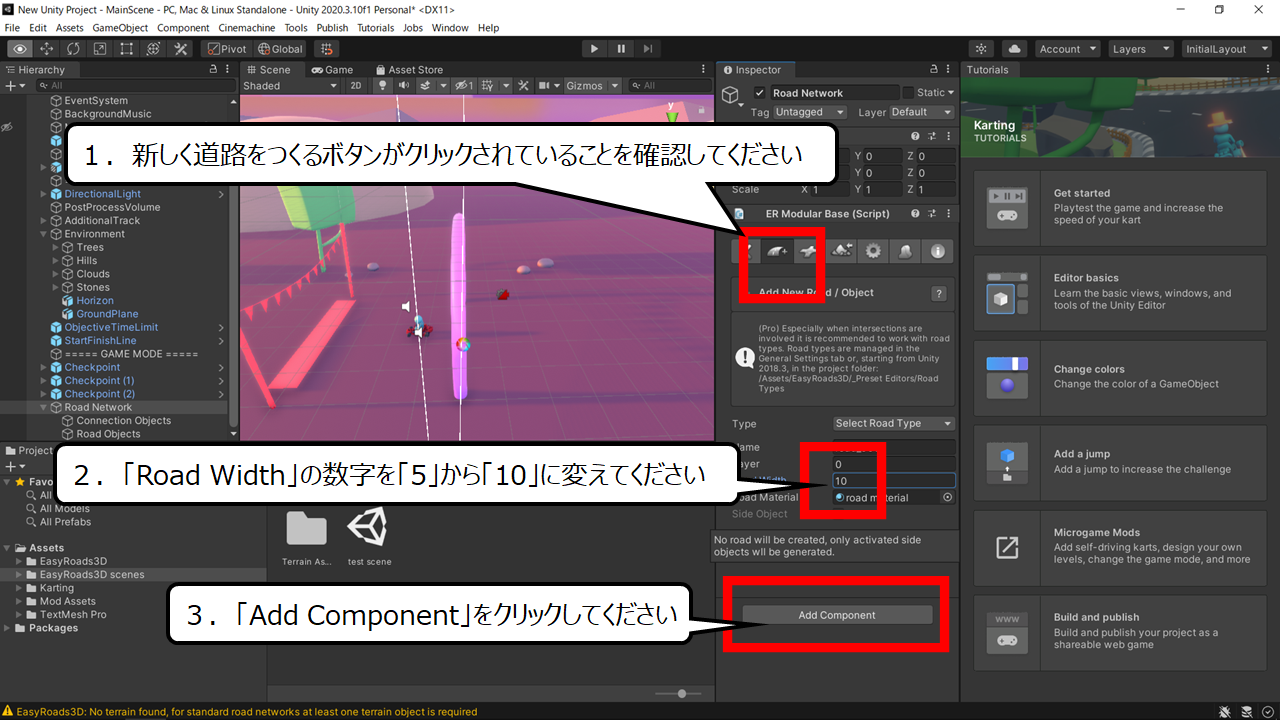Click the intersection/crossing toolbar icon
The width and height of the screenshot is (1280, 720).
809,251
